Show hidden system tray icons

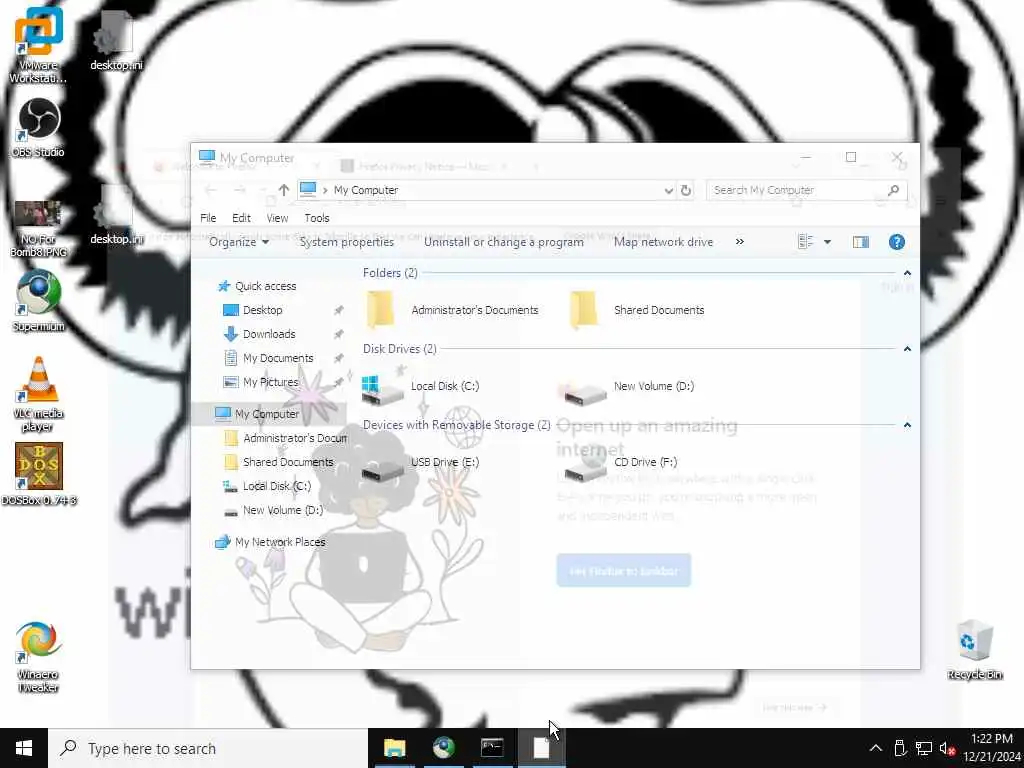[x=876, y=748]
